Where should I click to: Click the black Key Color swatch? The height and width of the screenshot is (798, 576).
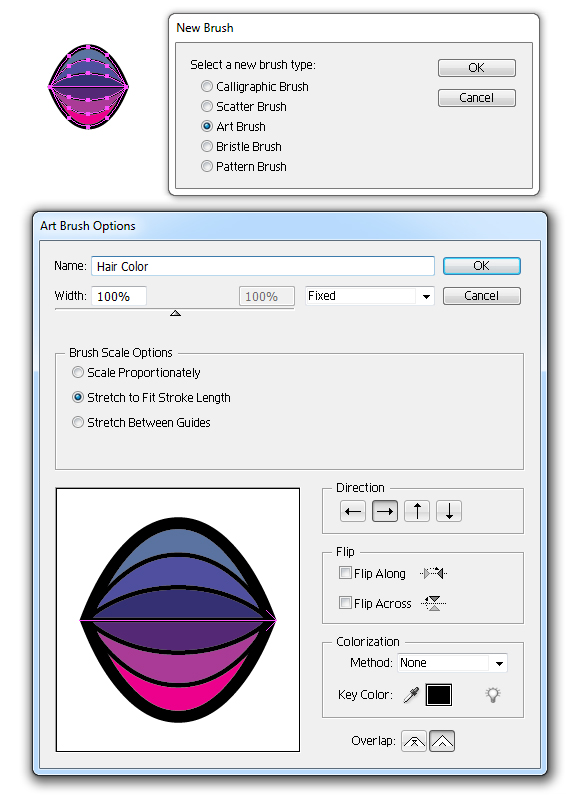(439, 695)
